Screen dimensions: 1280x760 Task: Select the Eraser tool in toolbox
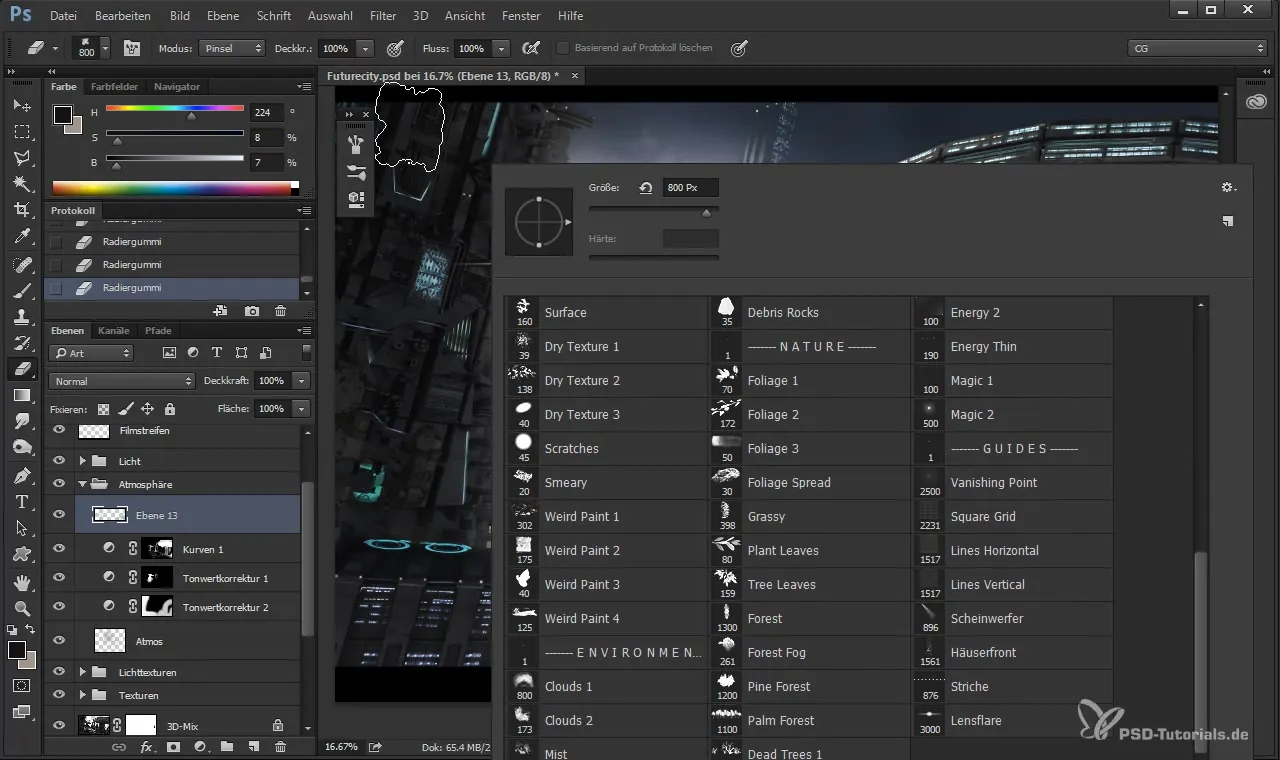point(22,369)
